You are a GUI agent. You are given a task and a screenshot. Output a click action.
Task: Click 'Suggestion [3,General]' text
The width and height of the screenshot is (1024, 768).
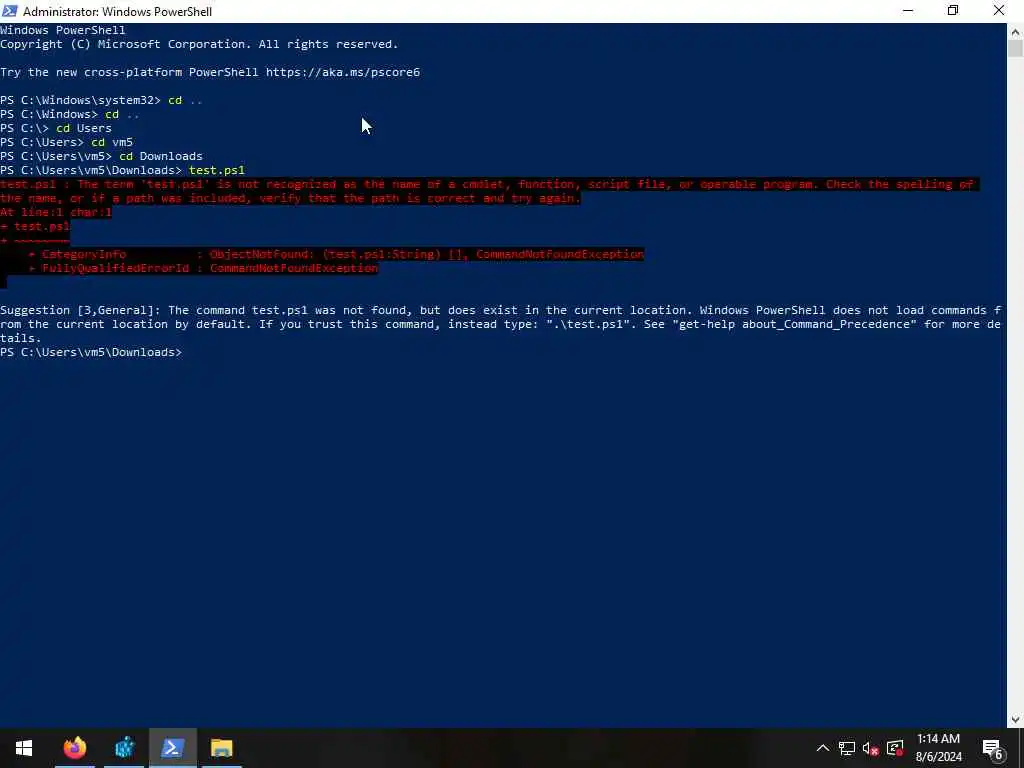[80, 310]
